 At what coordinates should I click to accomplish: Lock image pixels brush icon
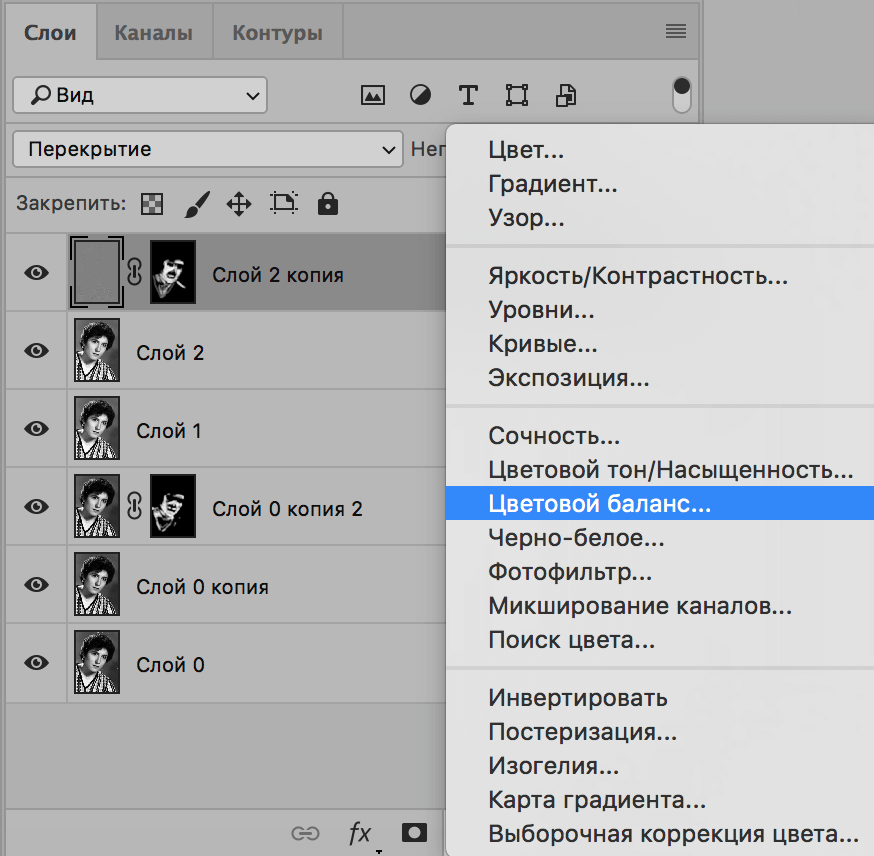[197, 205]
